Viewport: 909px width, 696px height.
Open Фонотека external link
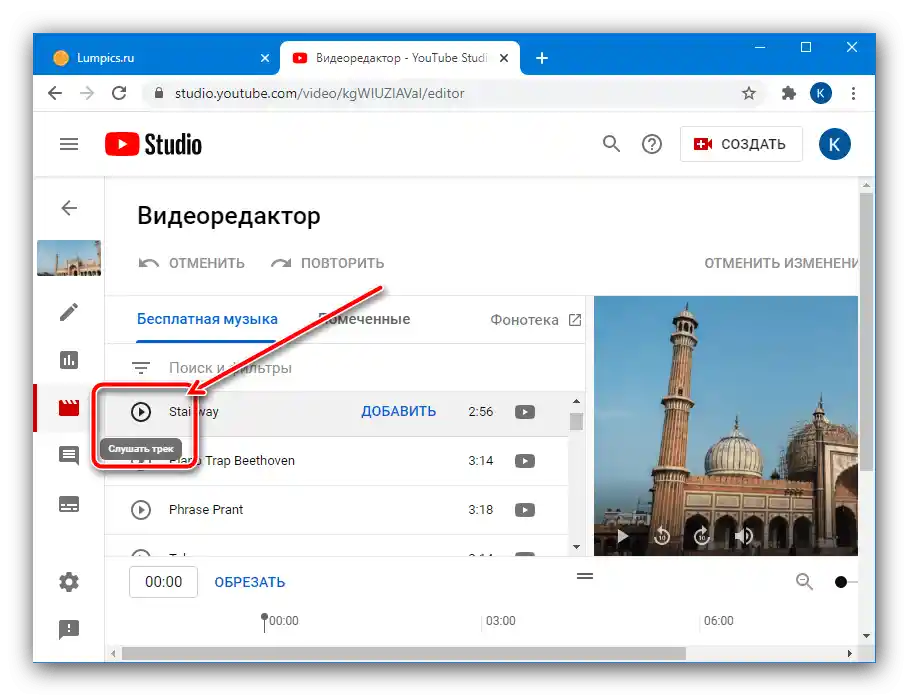point(536,320)
